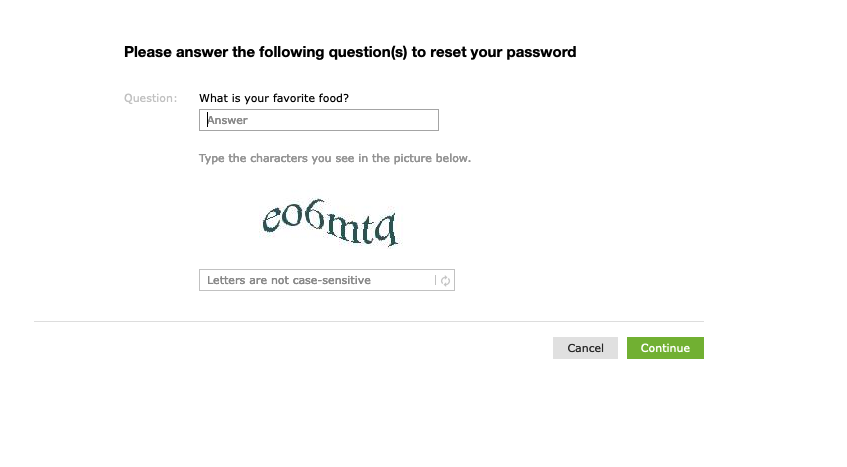Click the word "picture" in the instruction
Screen dimensions: 847x467
pyautogui.click(x=400, y=158)
